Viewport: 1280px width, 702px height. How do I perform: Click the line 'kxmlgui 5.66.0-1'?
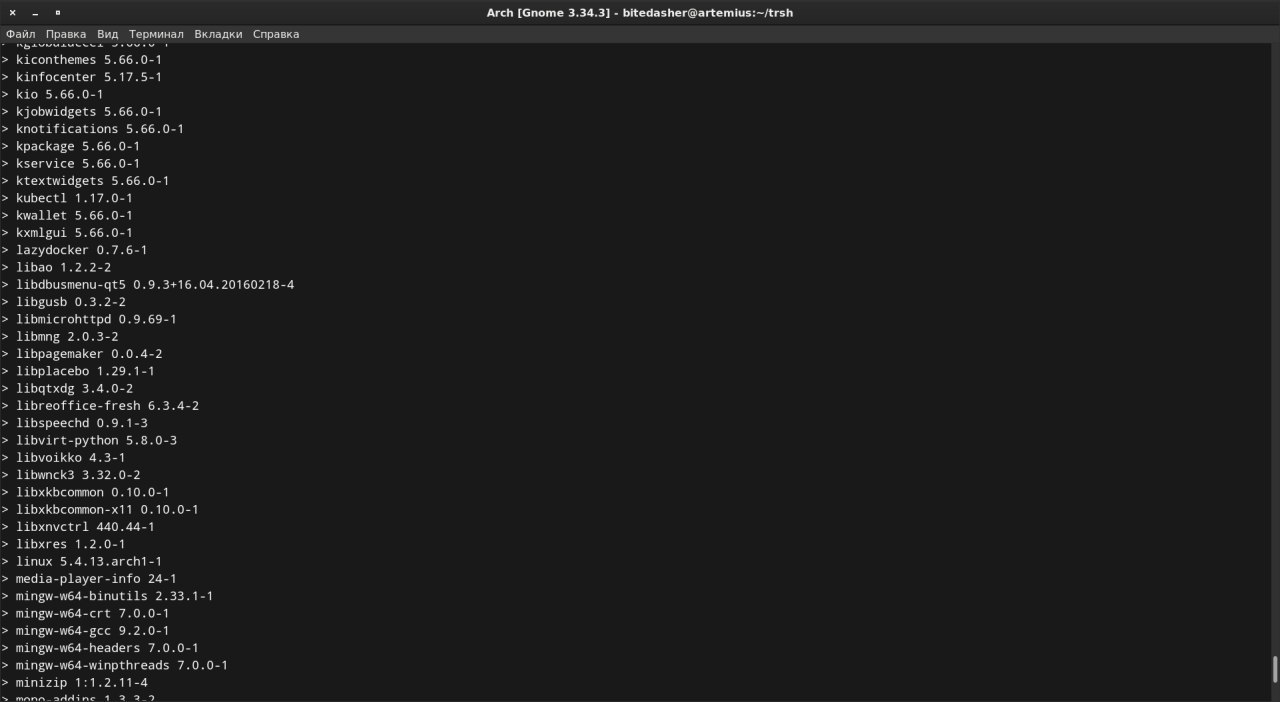74,233
